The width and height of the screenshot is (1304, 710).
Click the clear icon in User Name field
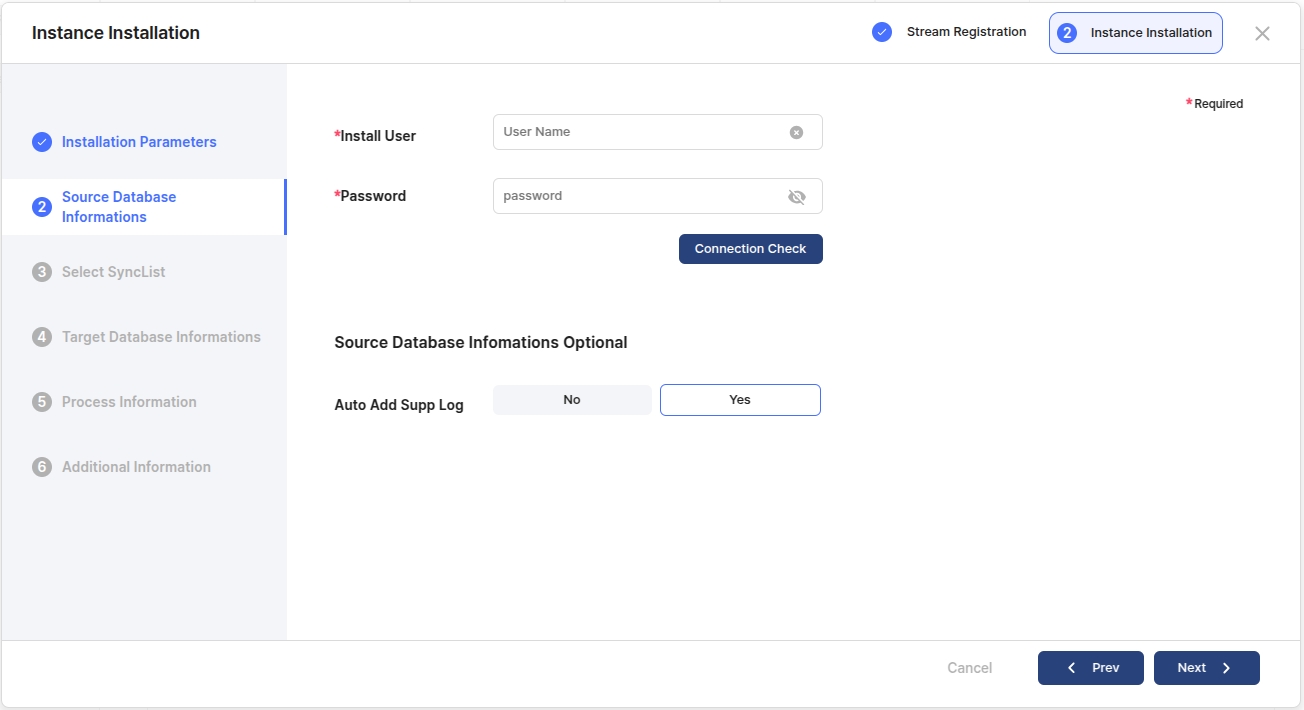coord(796,132)
